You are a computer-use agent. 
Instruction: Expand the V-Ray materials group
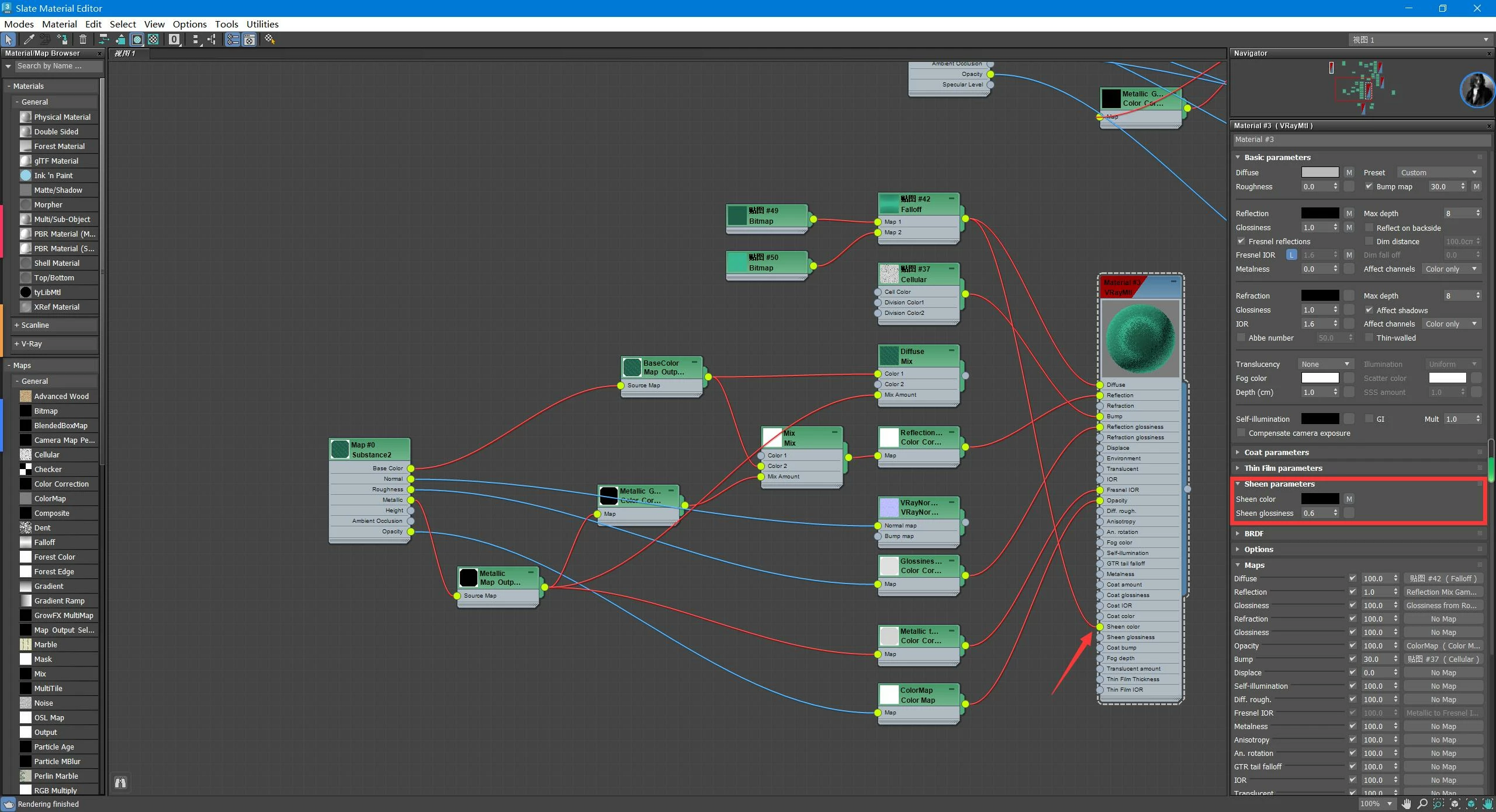pos(31,343)
